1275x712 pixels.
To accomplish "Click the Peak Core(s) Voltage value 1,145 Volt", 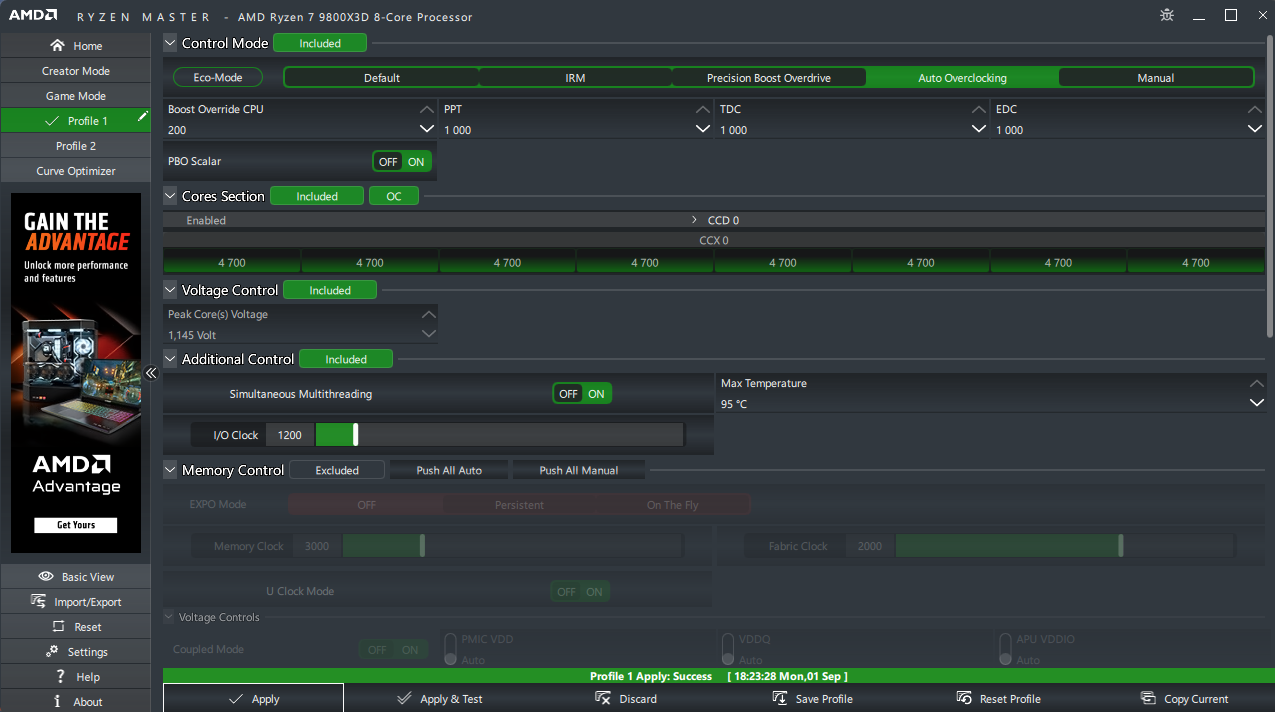I will [x=192, y=335].
